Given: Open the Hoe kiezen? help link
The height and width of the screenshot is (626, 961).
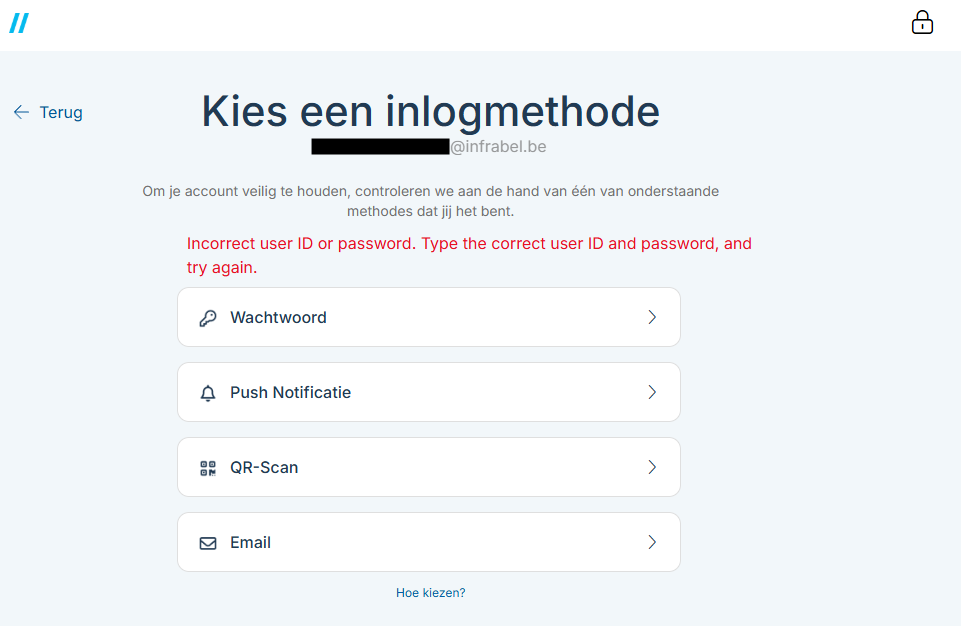Looking at the screenshot, I should pyautogui.click(x=430, y=593).
